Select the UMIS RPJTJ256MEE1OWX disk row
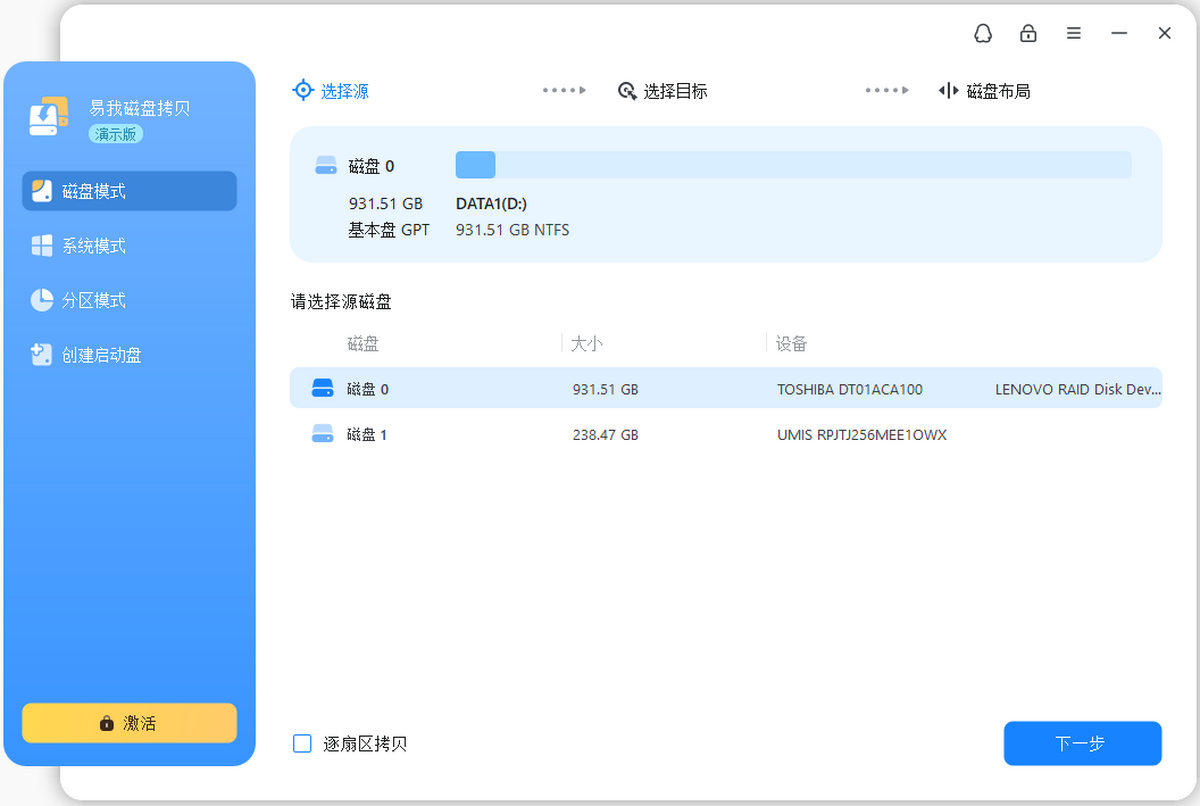Image resolution: width=1200 pixels, height=806 pixels. click(726, 434)
